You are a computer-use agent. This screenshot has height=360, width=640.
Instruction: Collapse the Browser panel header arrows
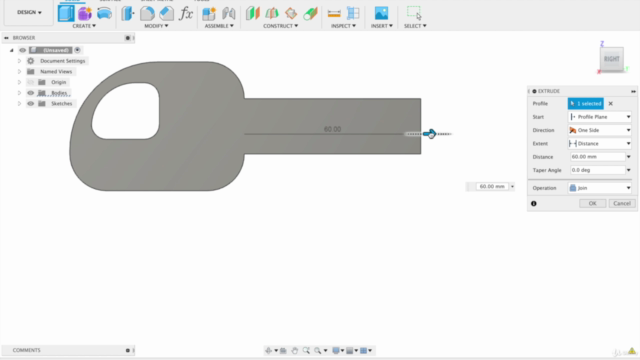(x=6, y=38)
